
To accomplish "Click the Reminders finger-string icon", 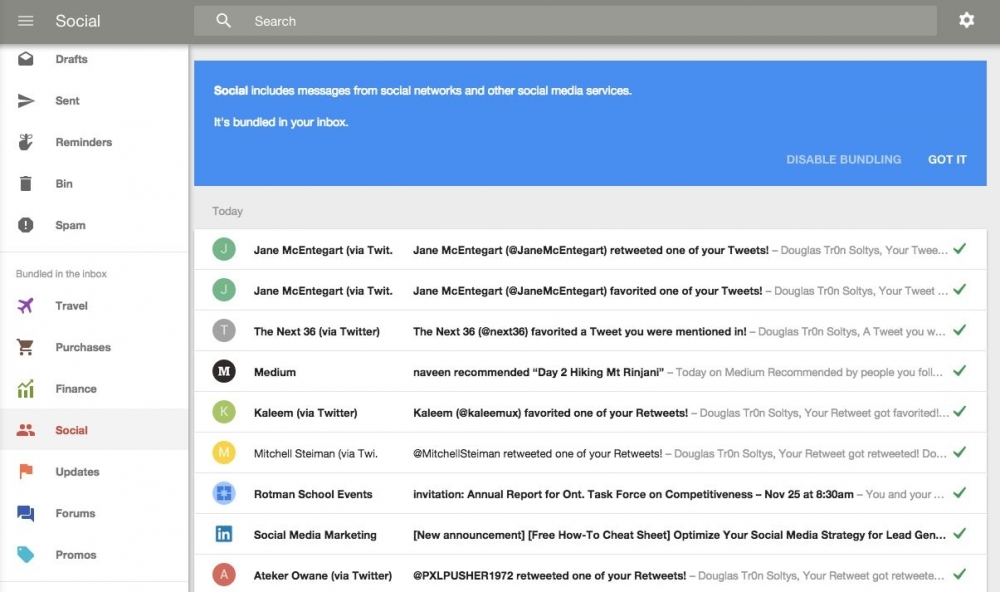I will 26,142.
